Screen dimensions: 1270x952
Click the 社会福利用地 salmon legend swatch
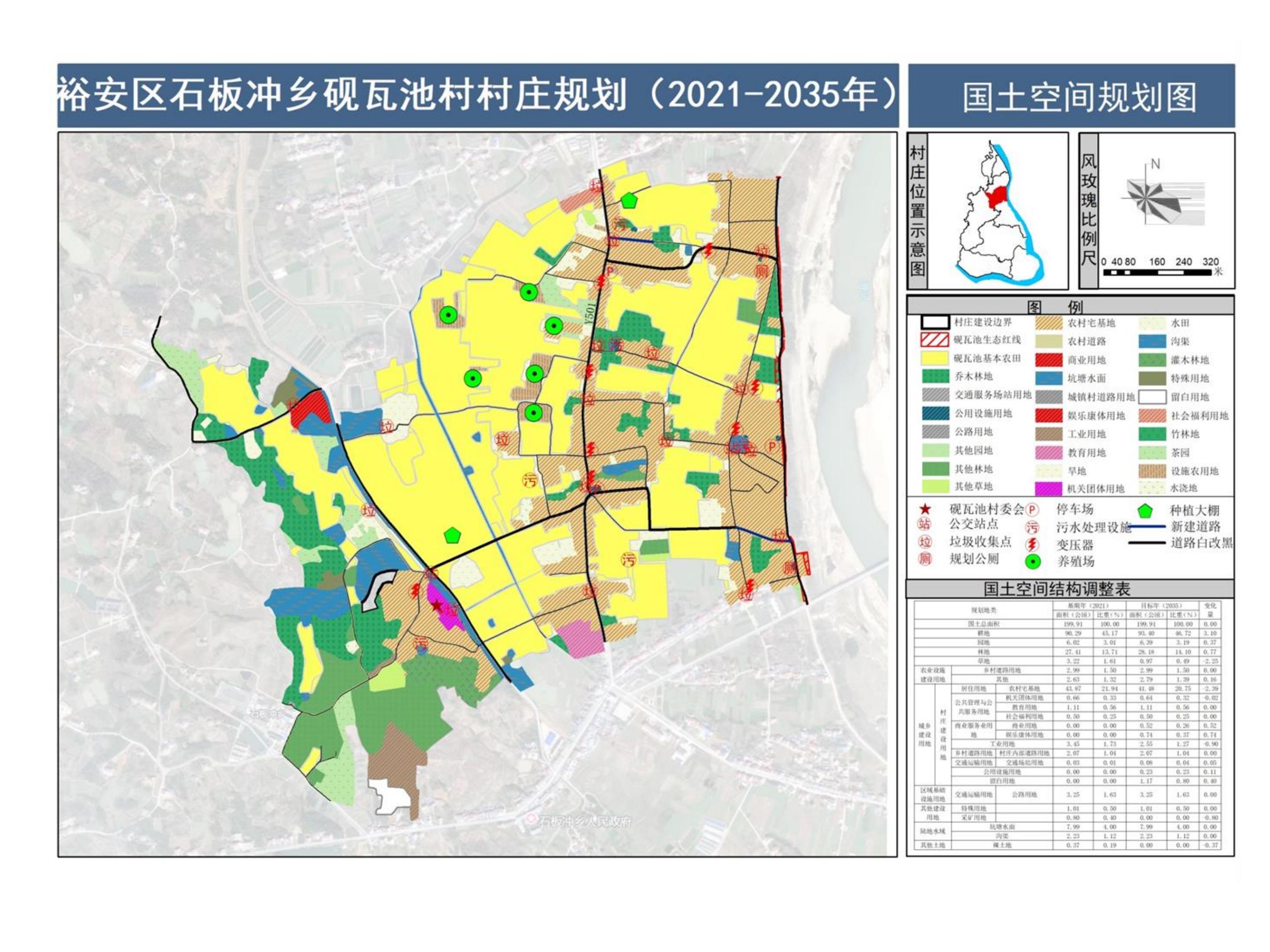tap(1153, 415)
